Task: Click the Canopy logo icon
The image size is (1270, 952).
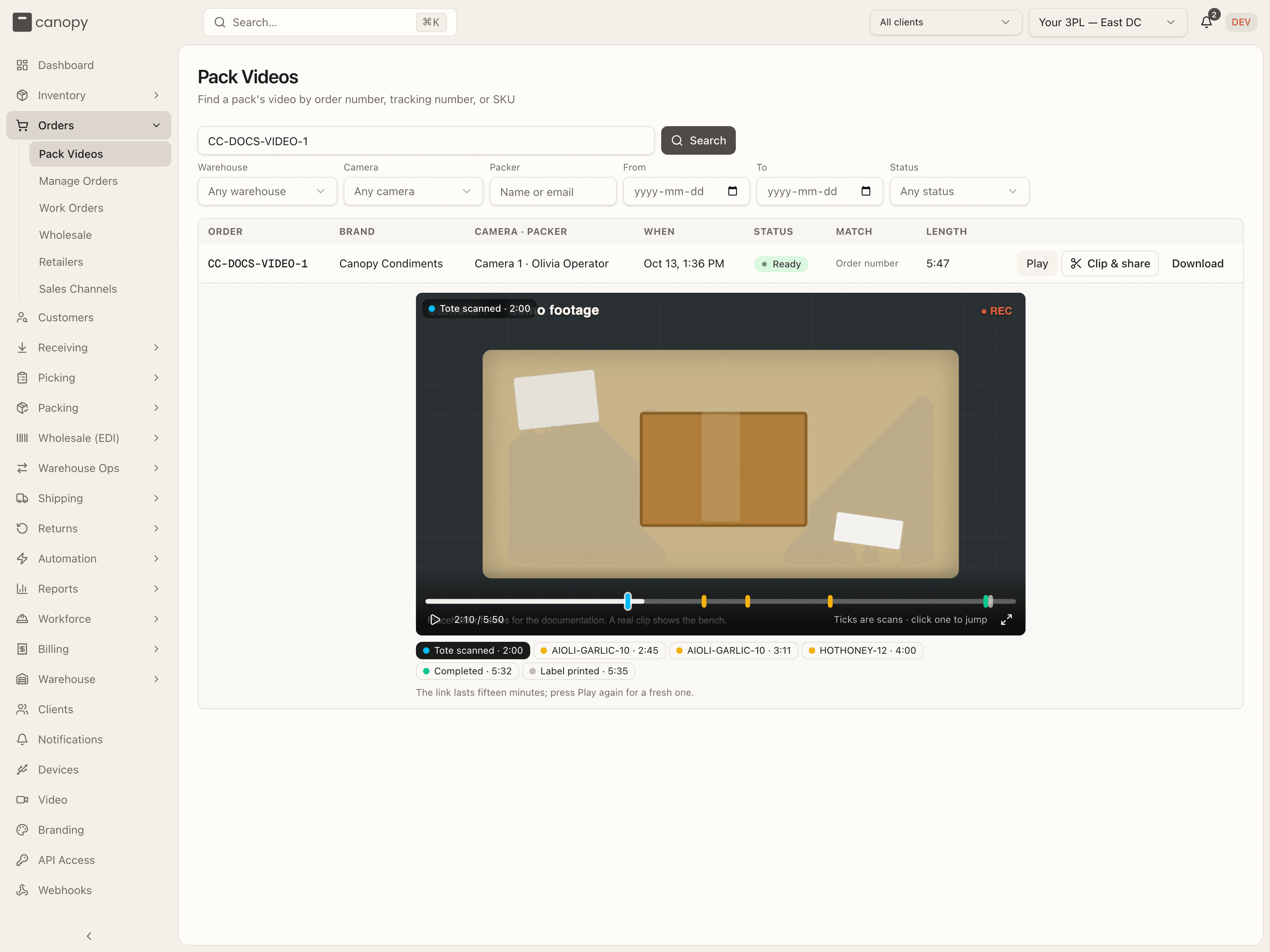Action: pos(22,22)
